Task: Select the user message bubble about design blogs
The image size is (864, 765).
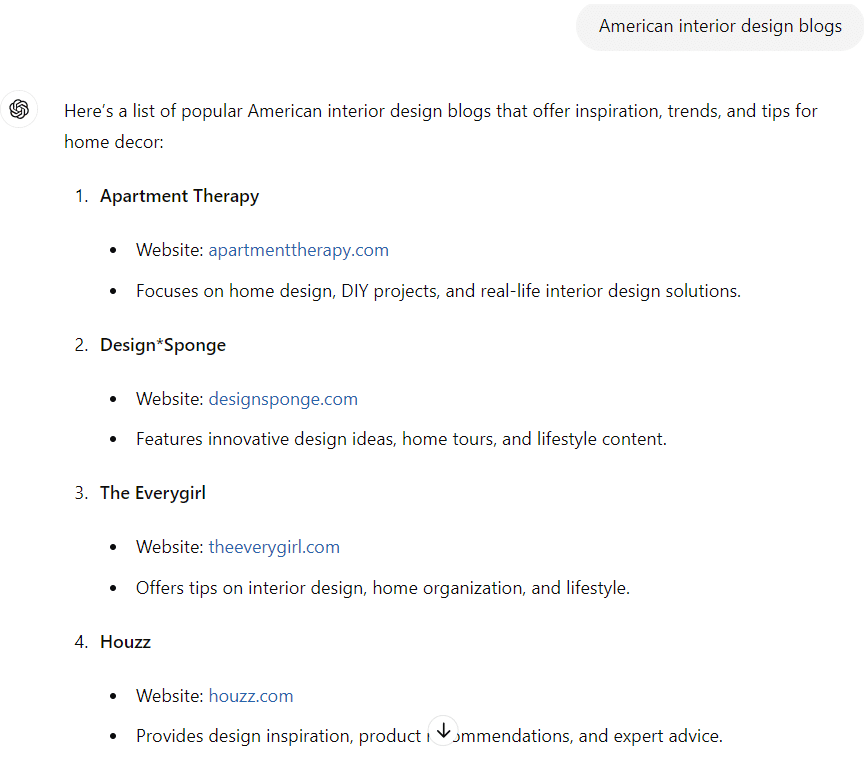Action: click(x=719, y=26)
